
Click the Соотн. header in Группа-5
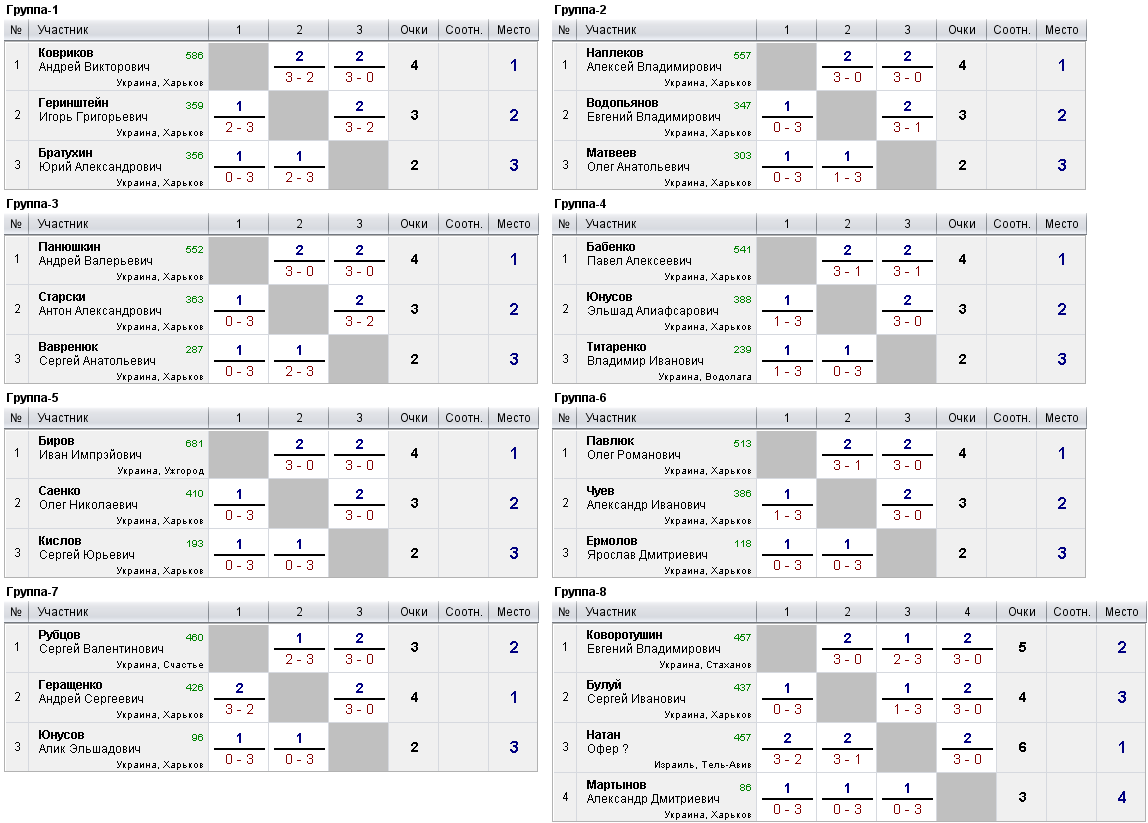[463, 418]
